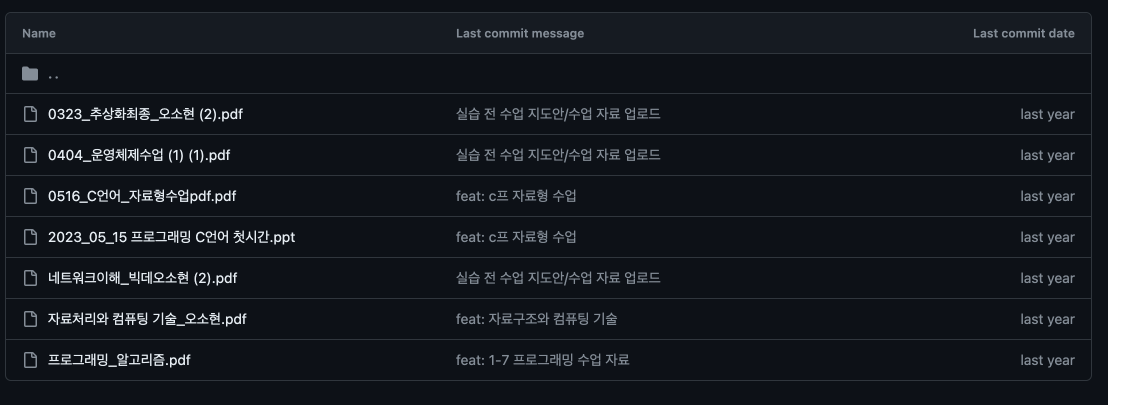The image size is (1125, 405).
Task: Click the parent directory folder icon
Action: click(x=30, y=74)
